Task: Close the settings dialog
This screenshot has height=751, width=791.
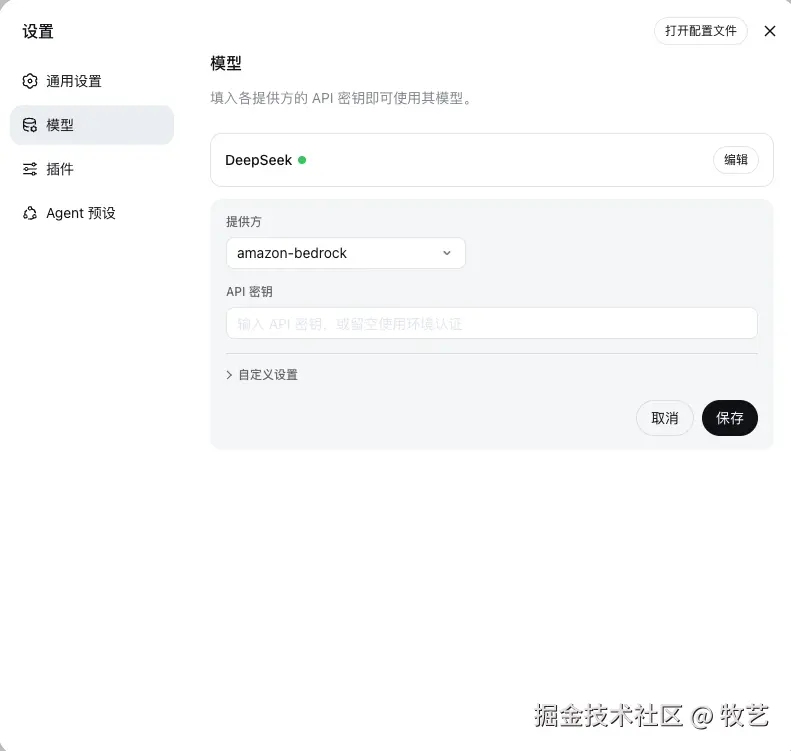Action: coord(770,31)
